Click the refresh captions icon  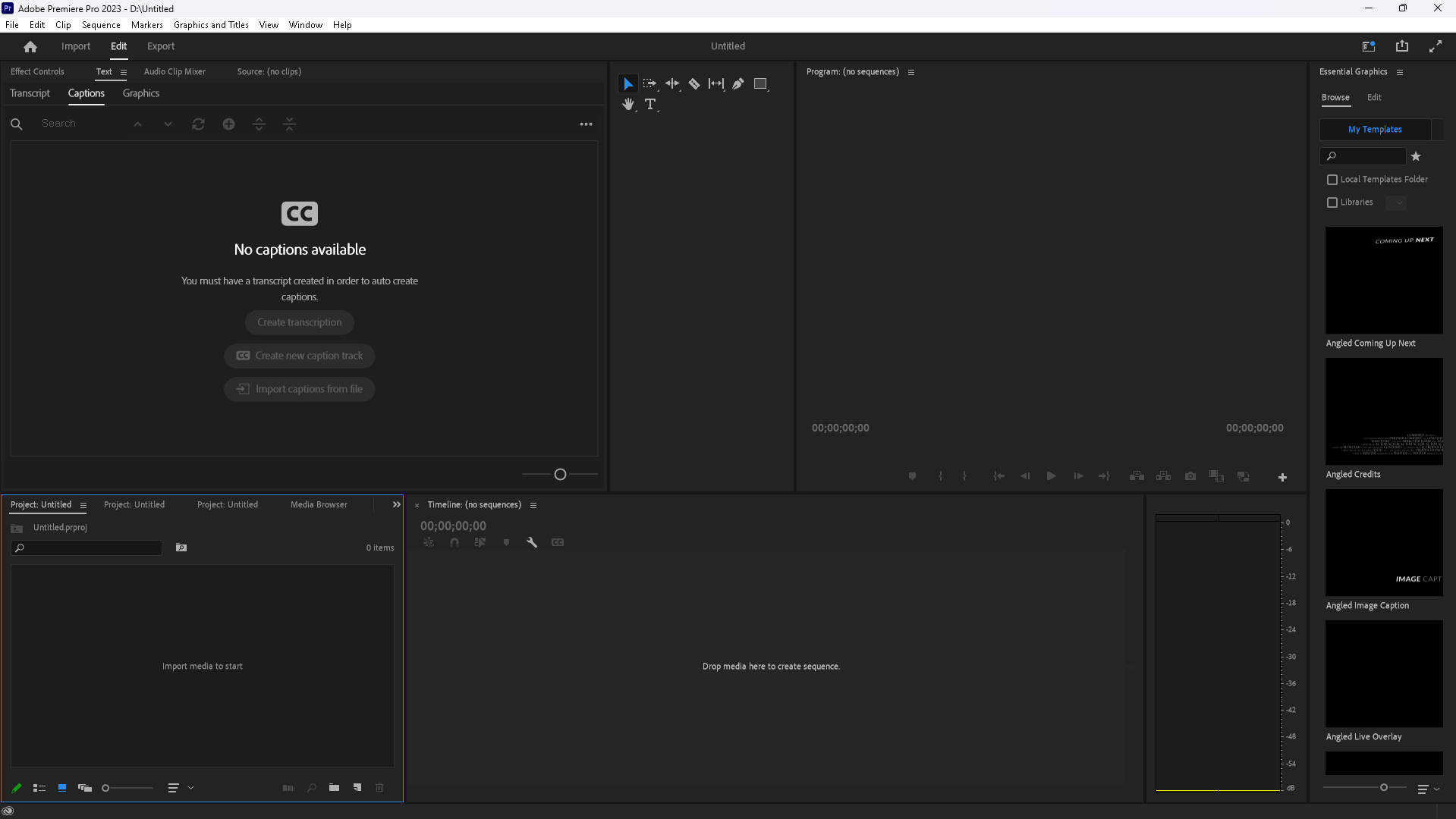(x=198, y=124)
